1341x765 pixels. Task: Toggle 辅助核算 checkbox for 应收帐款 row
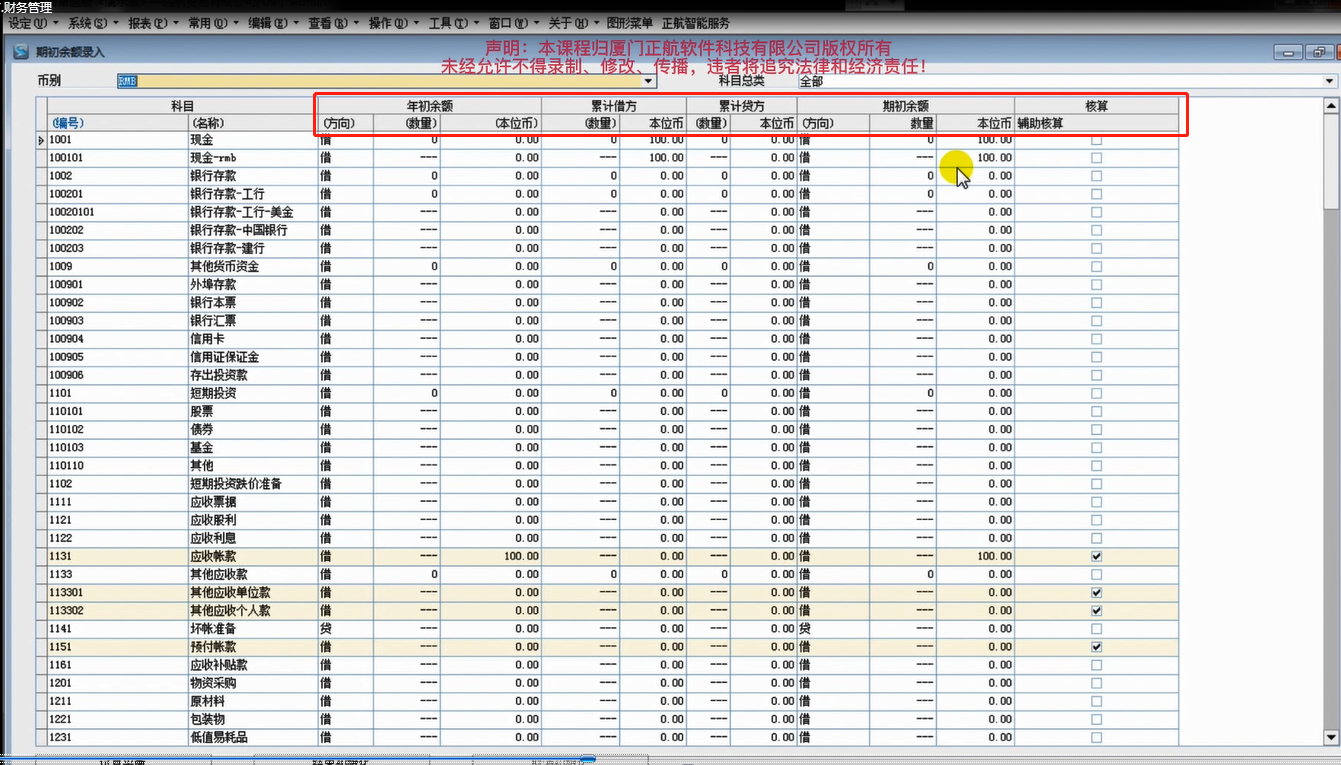1097,556
